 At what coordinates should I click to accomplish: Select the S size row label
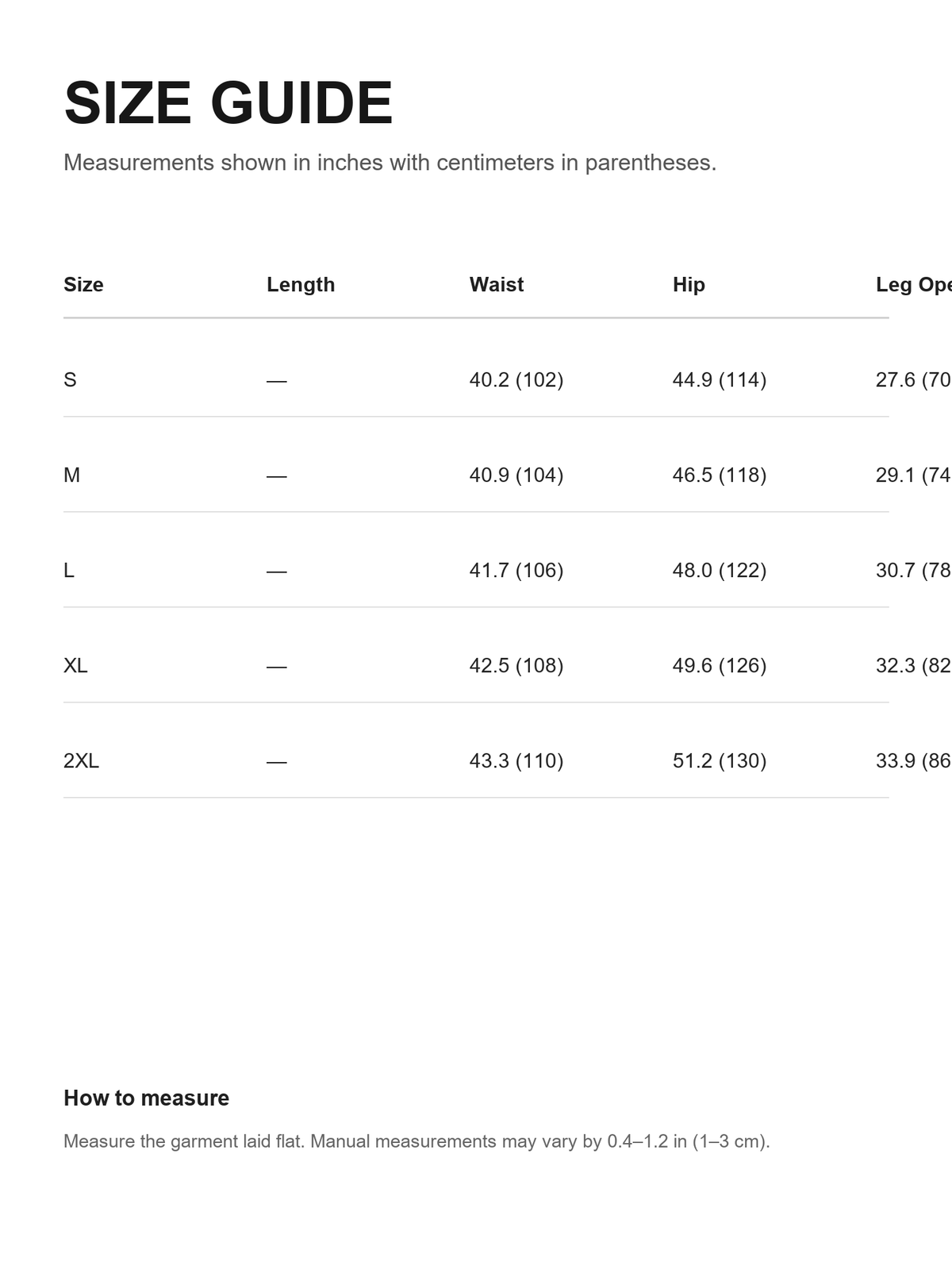click(x=70, y=379)
